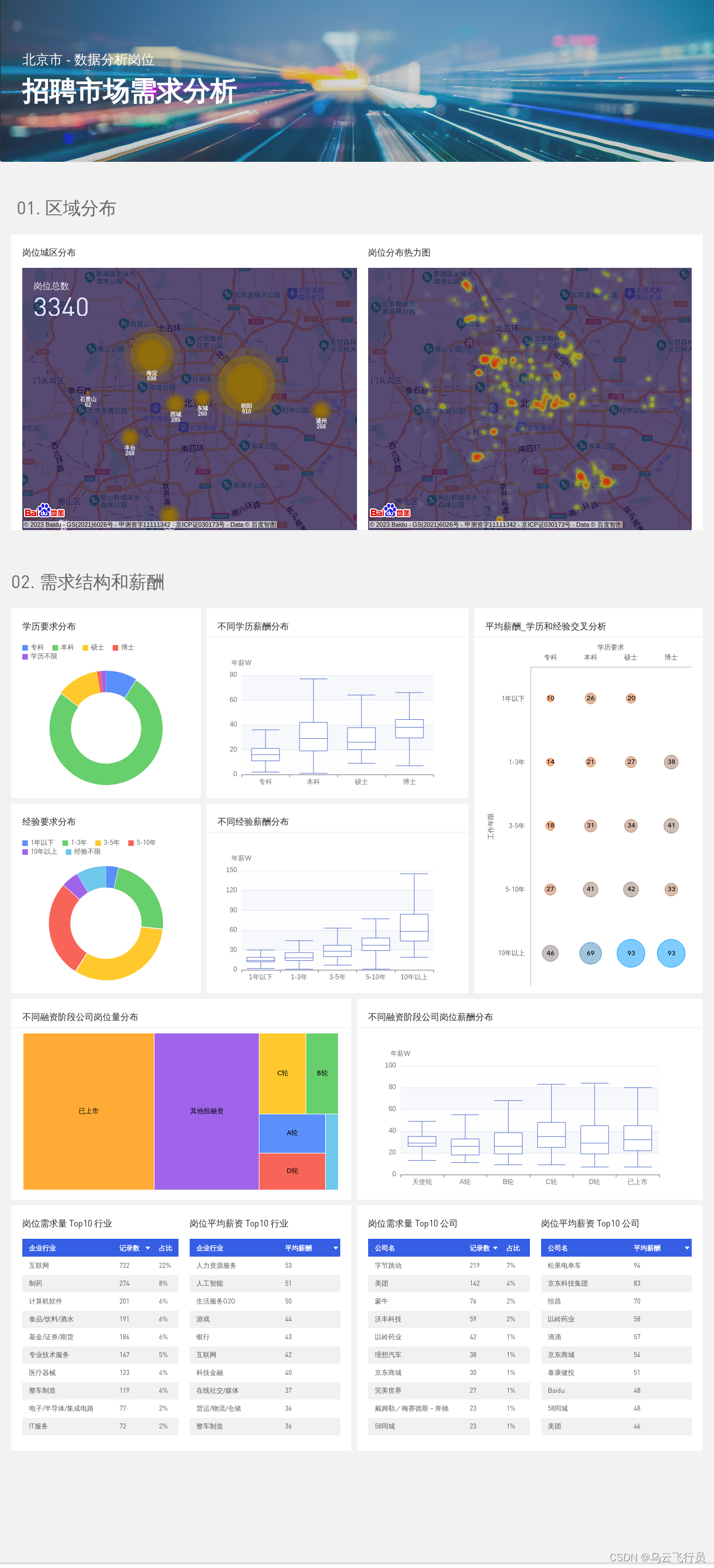
Task: Click the 海淀 698 bubble on the district map
Action: (151, 354)
